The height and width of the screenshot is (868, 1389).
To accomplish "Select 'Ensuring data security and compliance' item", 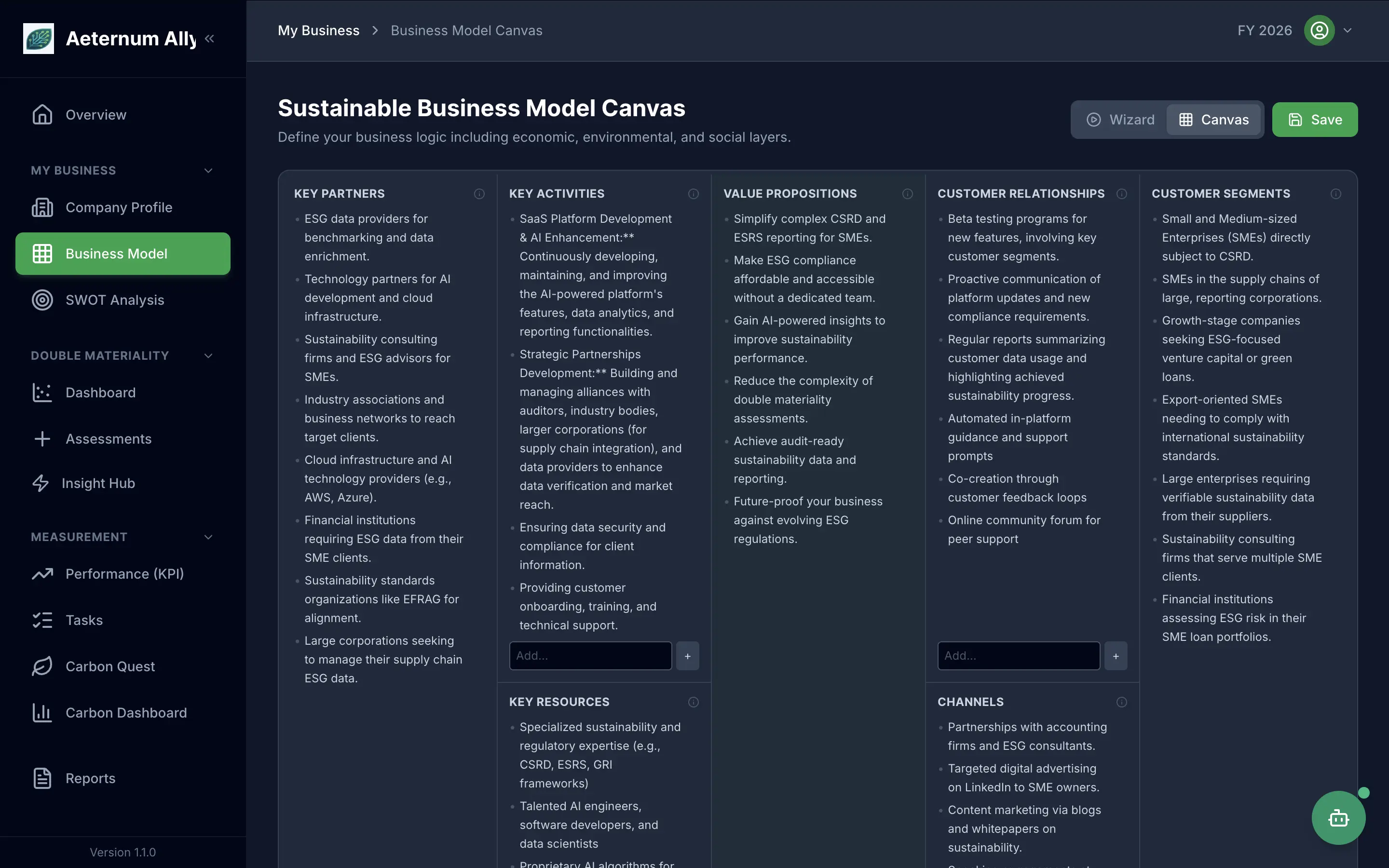I will point(592,546).
